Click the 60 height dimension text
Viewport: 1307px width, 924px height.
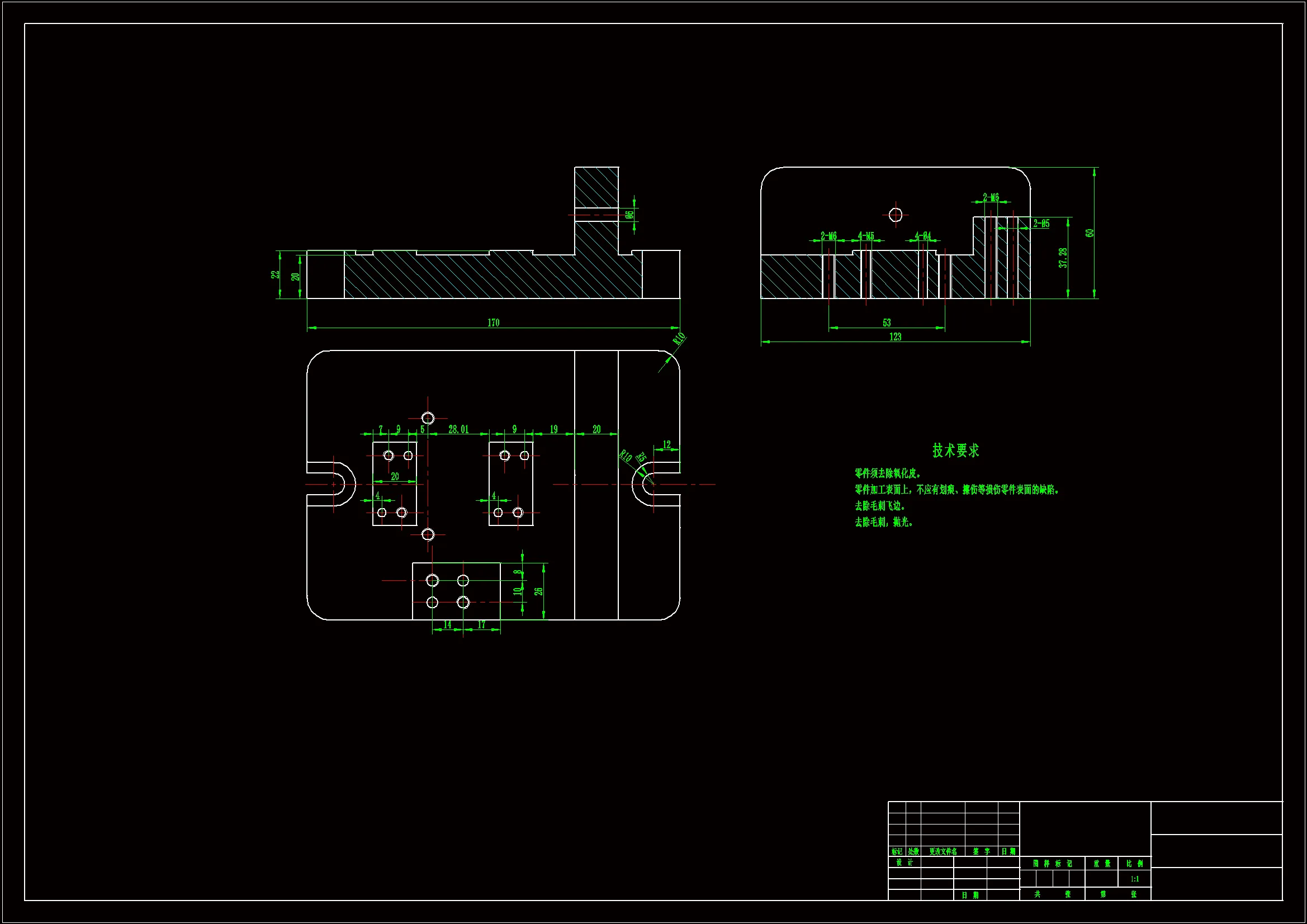pos(1090,233)
